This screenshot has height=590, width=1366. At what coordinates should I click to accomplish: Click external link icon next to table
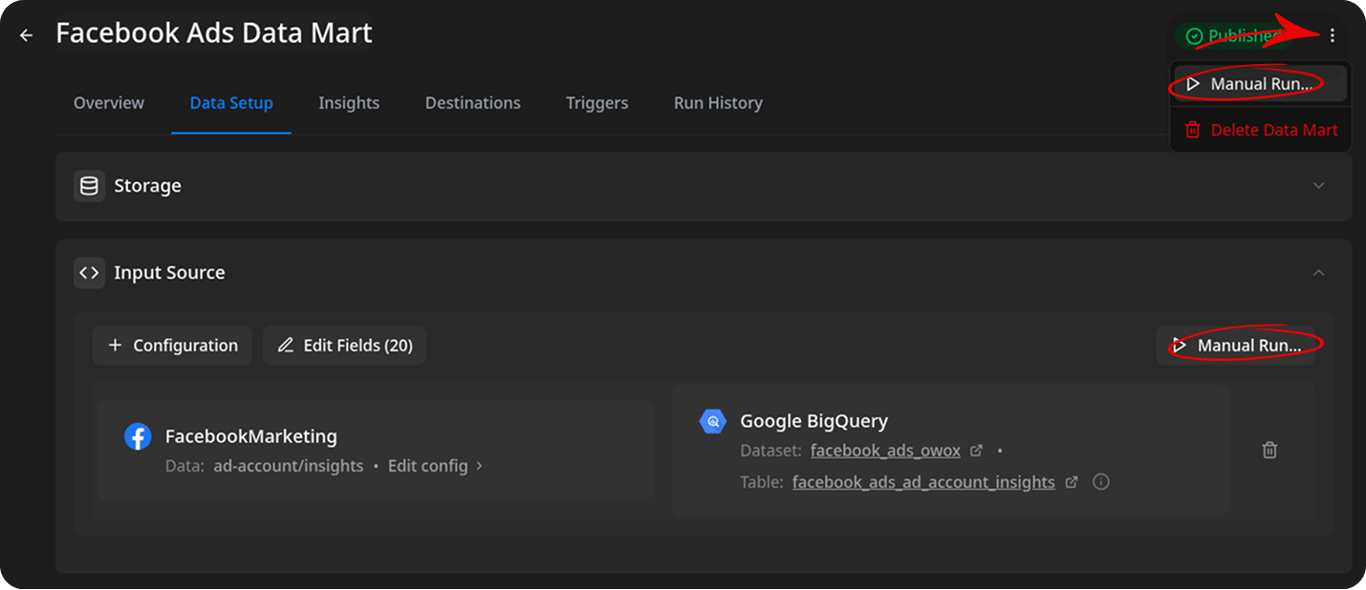[x=1071, y=482]
